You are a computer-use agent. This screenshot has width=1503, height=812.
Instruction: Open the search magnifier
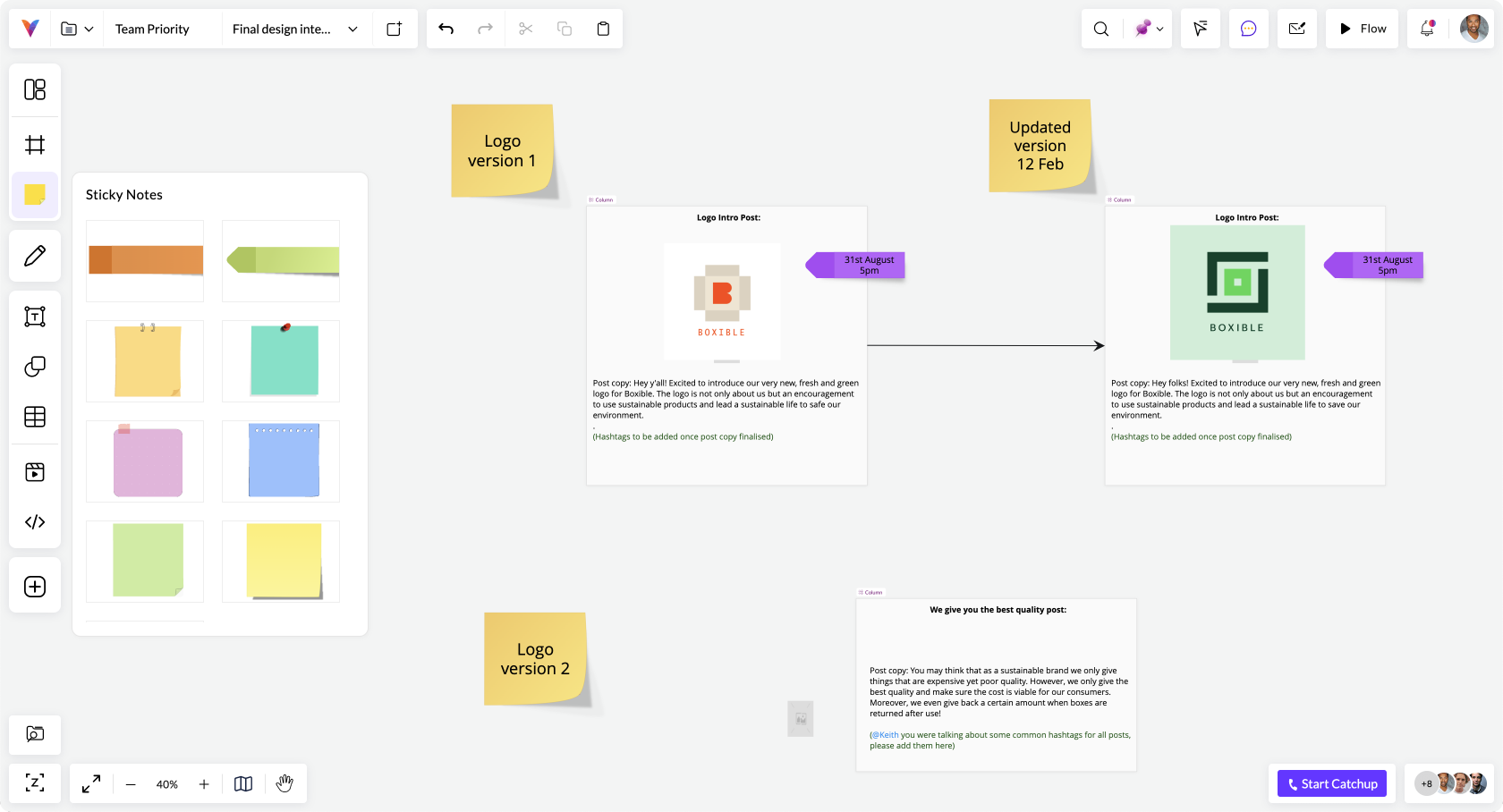click(1101, 29)
